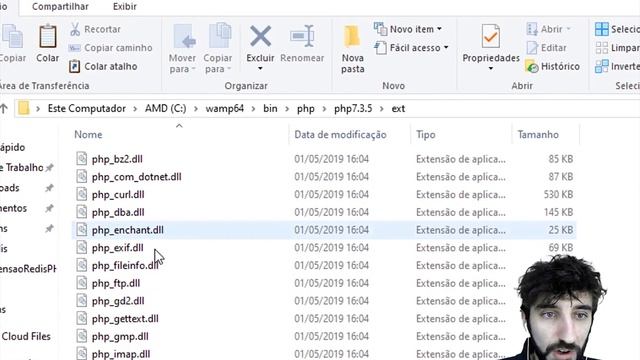Click the Editar button
The image size is (640, 360).
(x=547, y=48)
